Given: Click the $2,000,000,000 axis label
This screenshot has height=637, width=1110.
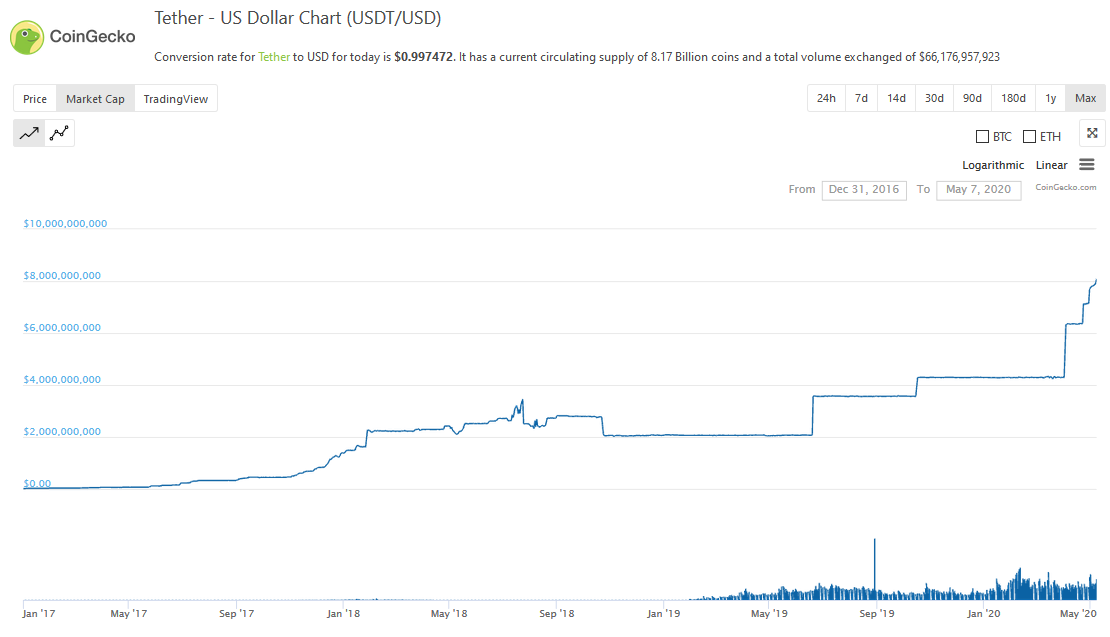Looking at the screenshot, I should [62, 432].
